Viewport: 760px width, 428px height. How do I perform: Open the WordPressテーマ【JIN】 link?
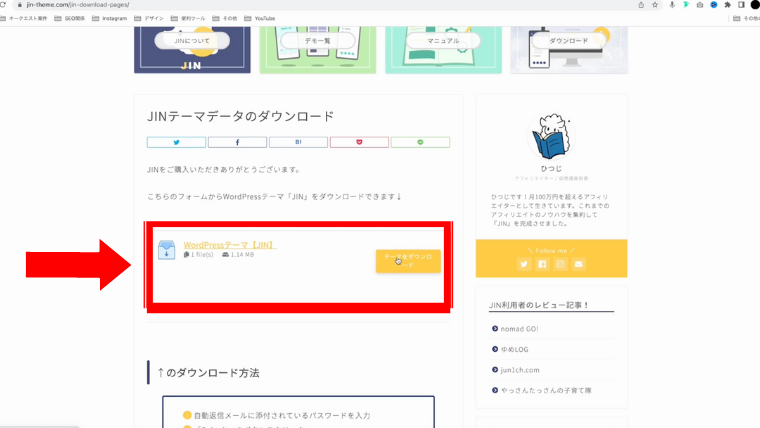click(230, 245)
